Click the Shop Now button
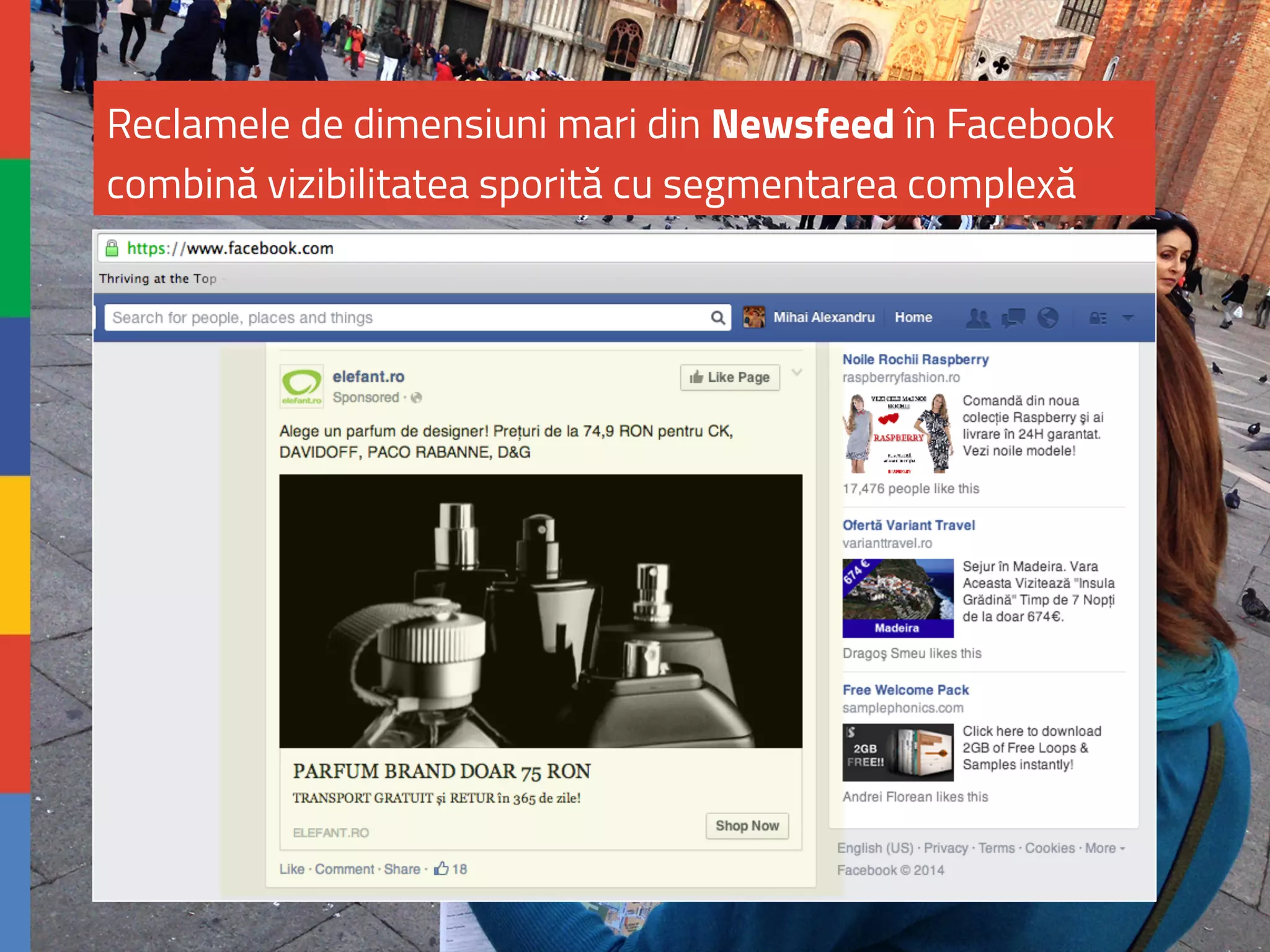The height and width of the screenshot is (952, 1270). [747, 826]
